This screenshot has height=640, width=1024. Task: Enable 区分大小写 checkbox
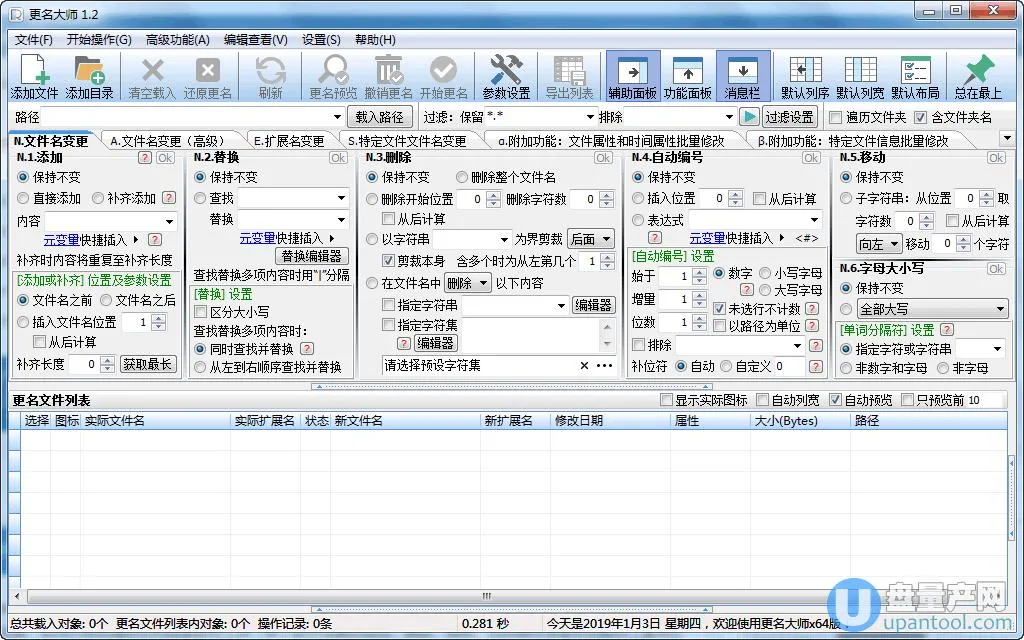coord(201,312)
